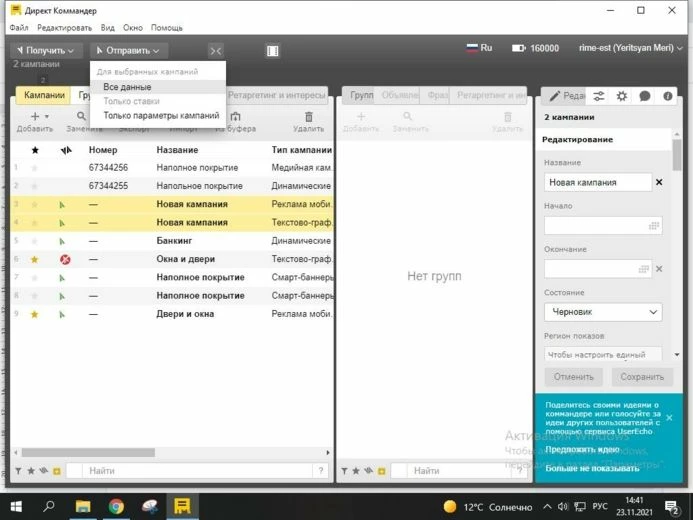
Task: Open the Редактирование pencil tab
Action: coord(564,95)
